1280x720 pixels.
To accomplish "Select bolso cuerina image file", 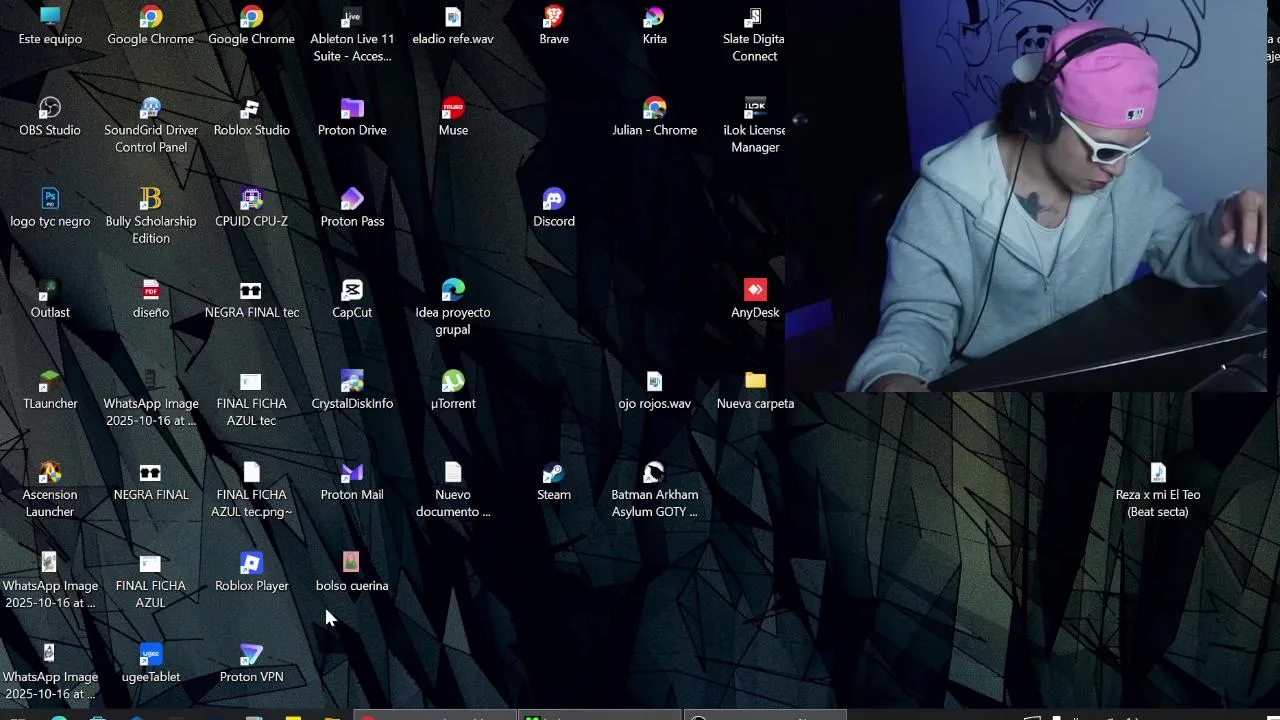I will (x=352, y=573).
